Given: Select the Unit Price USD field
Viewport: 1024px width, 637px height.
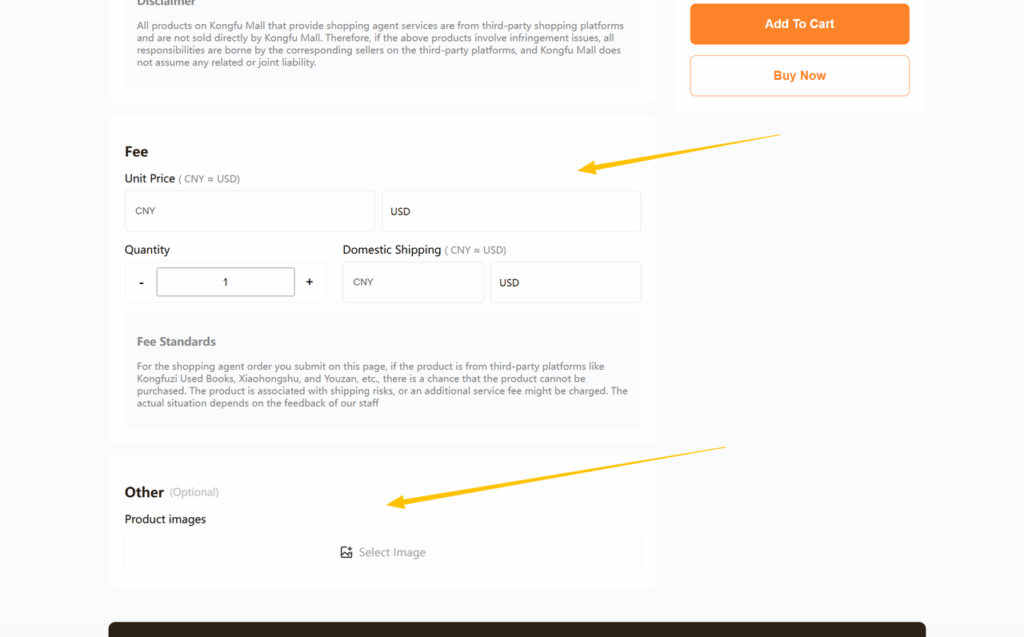Looking at the screenshot, I should (x=510, y=211).
